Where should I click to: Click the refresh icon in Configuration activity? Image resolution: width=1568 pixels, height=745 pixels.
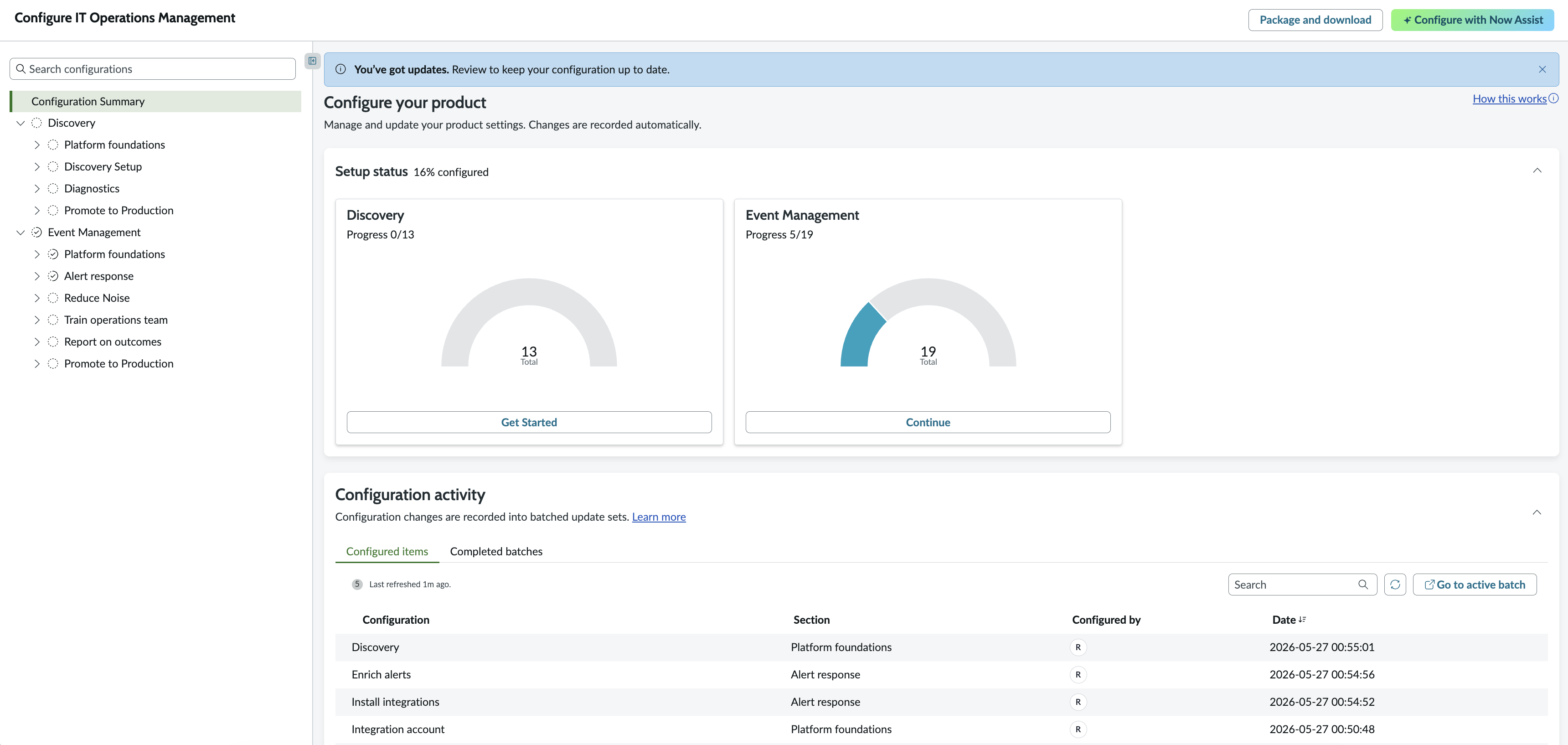1394,585
